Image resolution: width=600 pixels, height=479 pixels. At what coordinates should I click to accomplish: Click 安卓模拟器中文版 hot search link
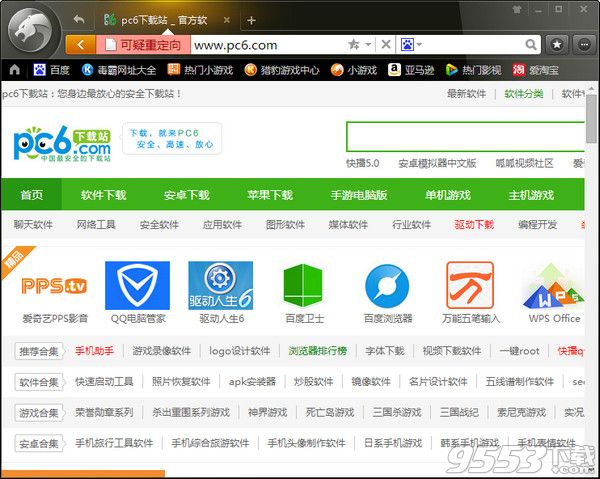coord(437,163)
